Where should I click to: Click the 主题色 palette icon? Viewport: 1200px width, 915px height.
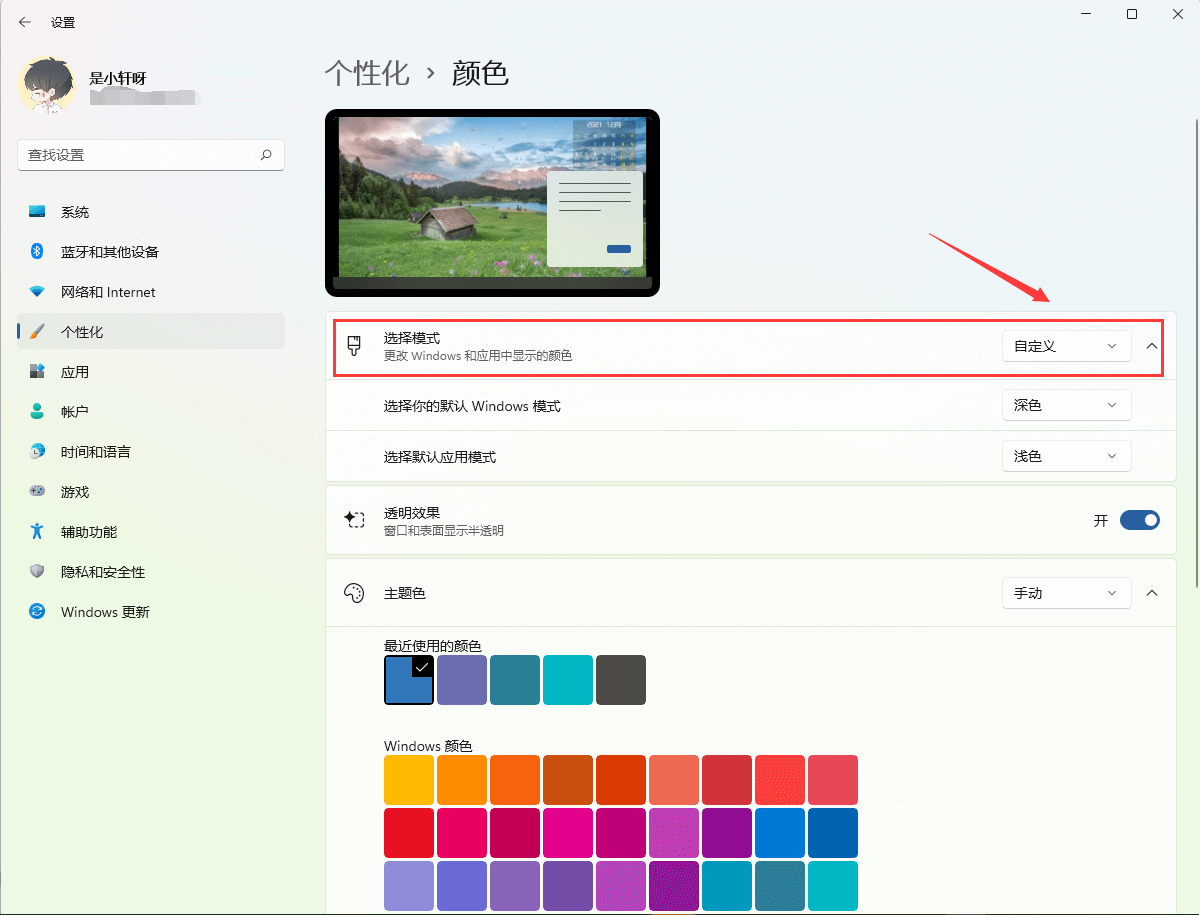click(355, 592)
